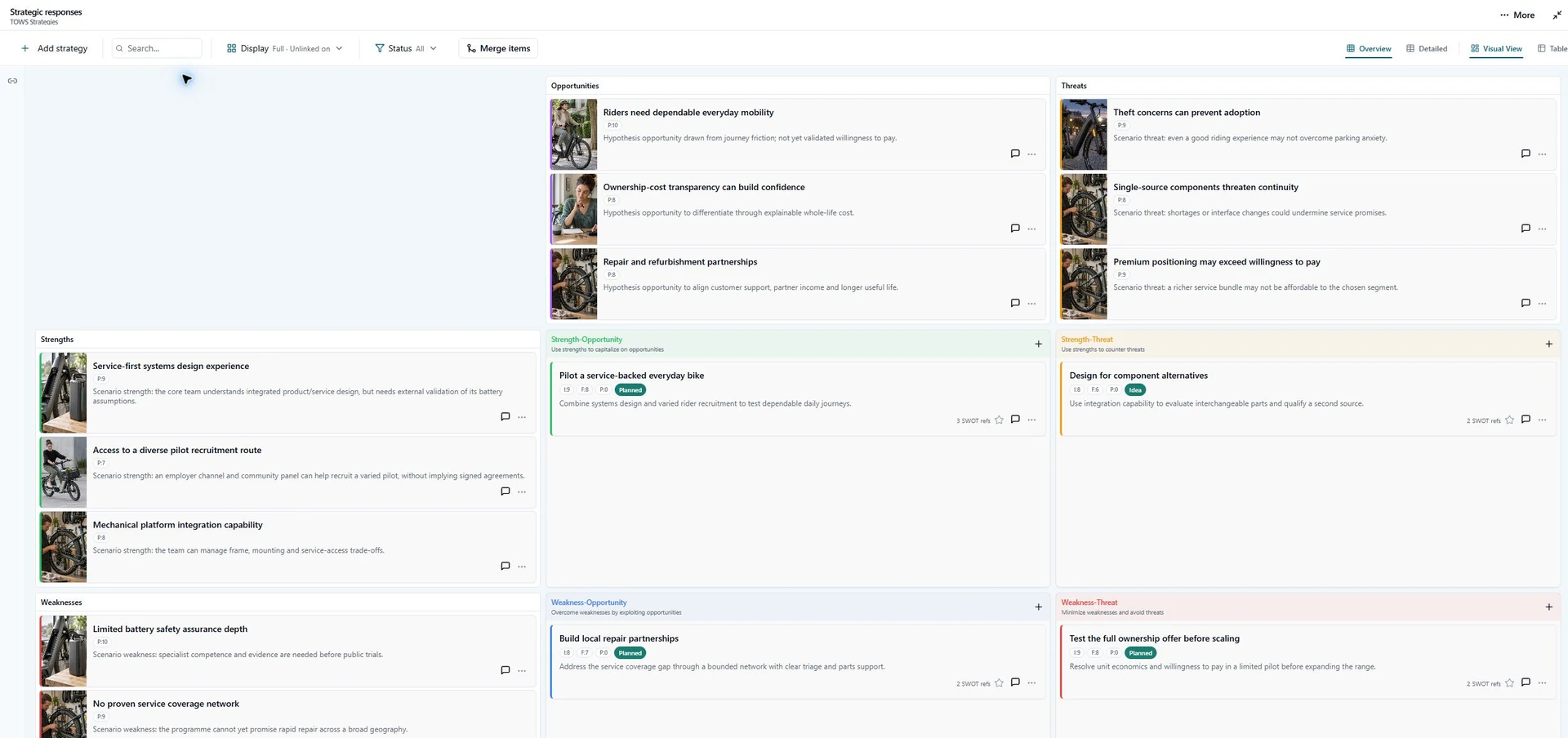Open thumbnail of Access to diverse pilot recruitment

[63, 472]
